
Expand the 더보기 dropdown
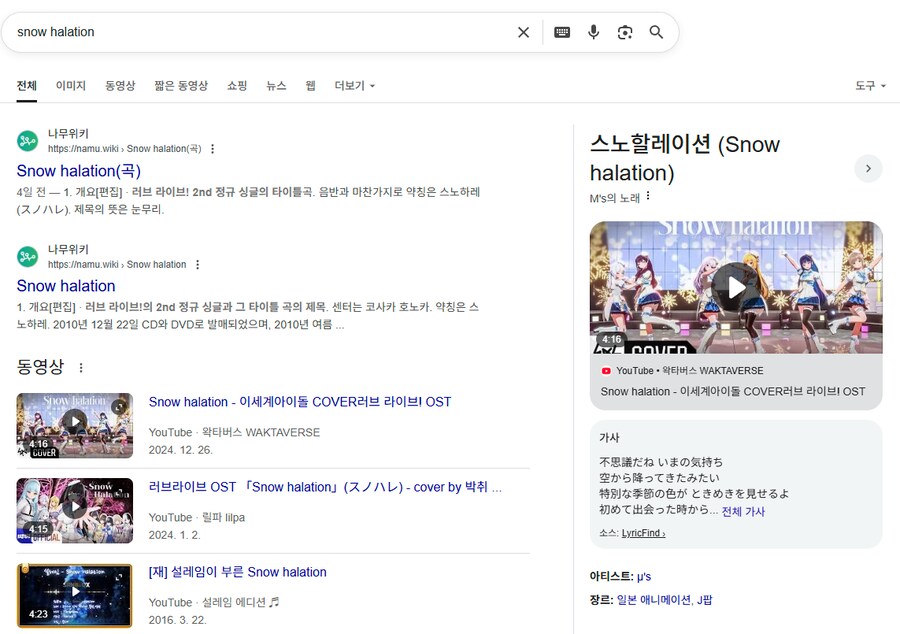pos(354,85)
